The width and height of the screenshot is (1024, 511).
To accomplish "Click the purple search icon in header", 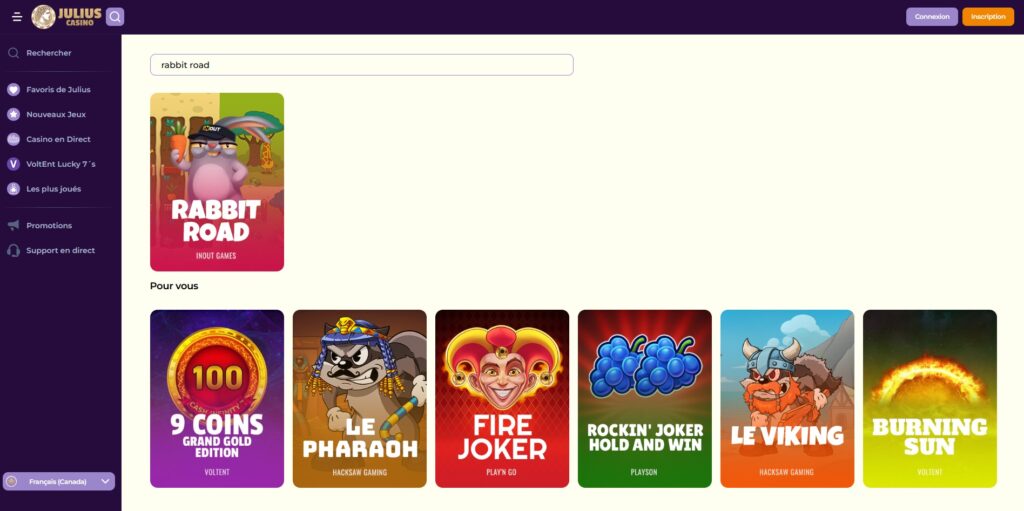I will pos(115,17).
